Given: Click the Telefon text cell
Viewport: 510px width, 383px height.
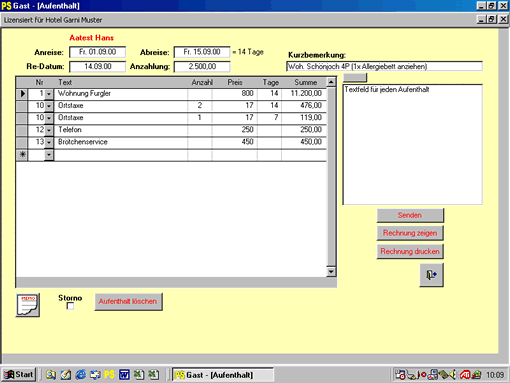Looking at the screenshot, I should (x=121, y=130).
